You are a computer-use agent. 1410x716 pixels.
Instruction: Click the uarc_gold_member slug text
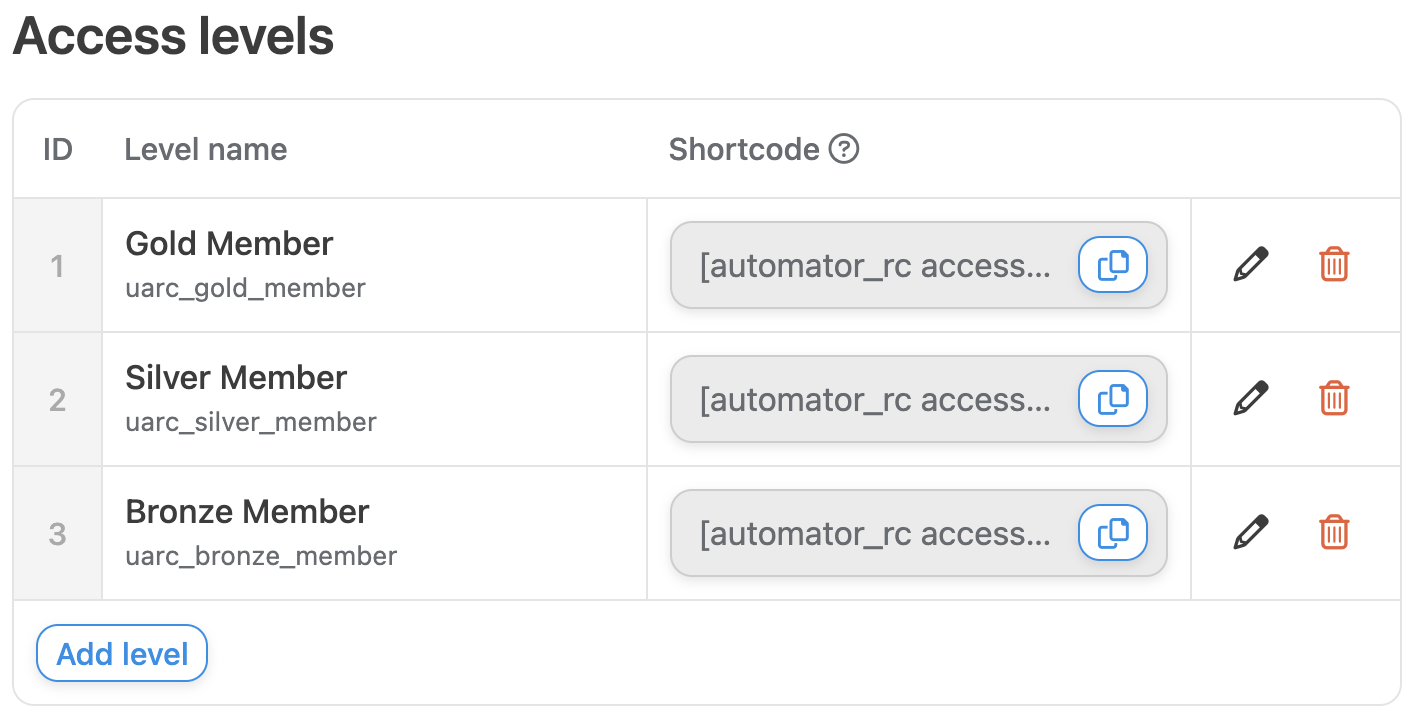(x=245, y=289)
